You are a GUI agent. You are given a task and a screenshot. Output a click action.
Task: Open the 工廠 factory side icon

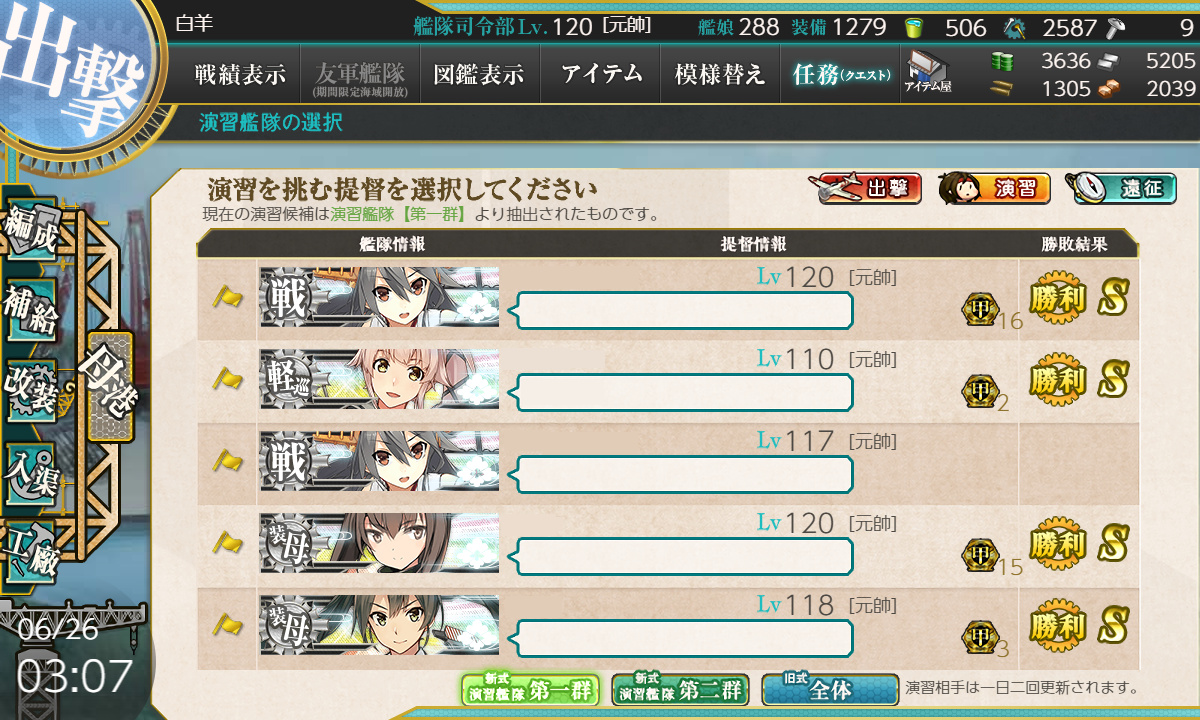point(31,550)
